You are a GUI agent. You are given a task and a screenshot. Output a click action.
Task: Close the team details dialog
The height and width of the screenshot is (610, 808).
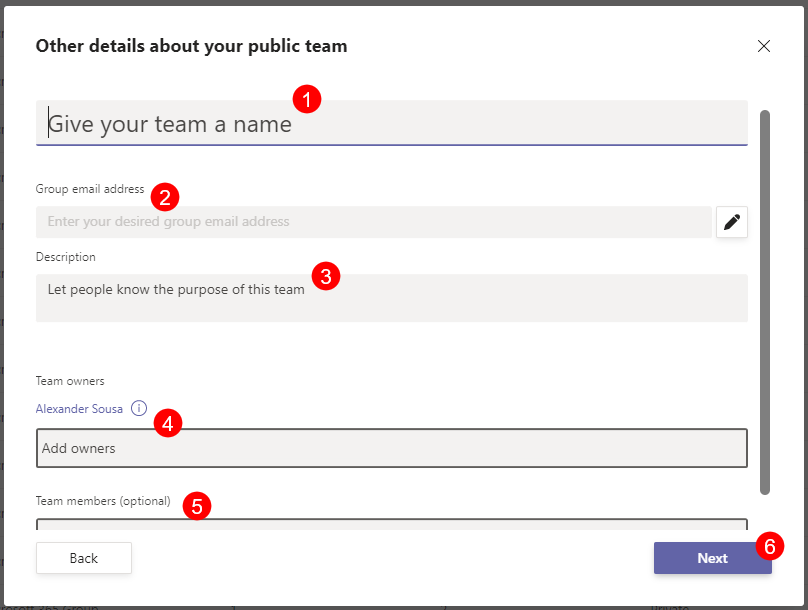tap(764, 46)
